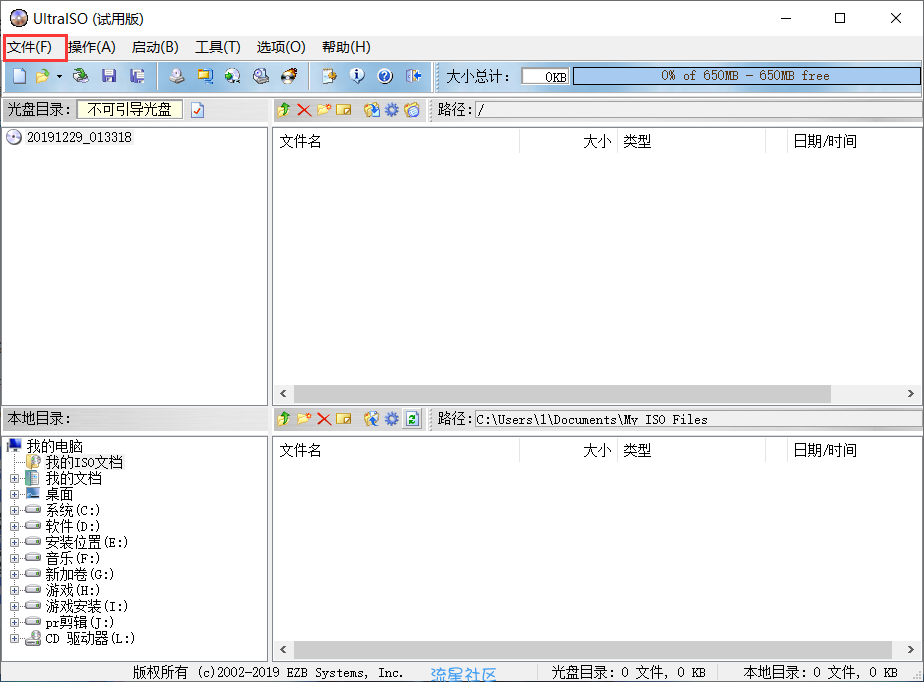Click the disc capacity 650MB free bar

coord(746,76)
